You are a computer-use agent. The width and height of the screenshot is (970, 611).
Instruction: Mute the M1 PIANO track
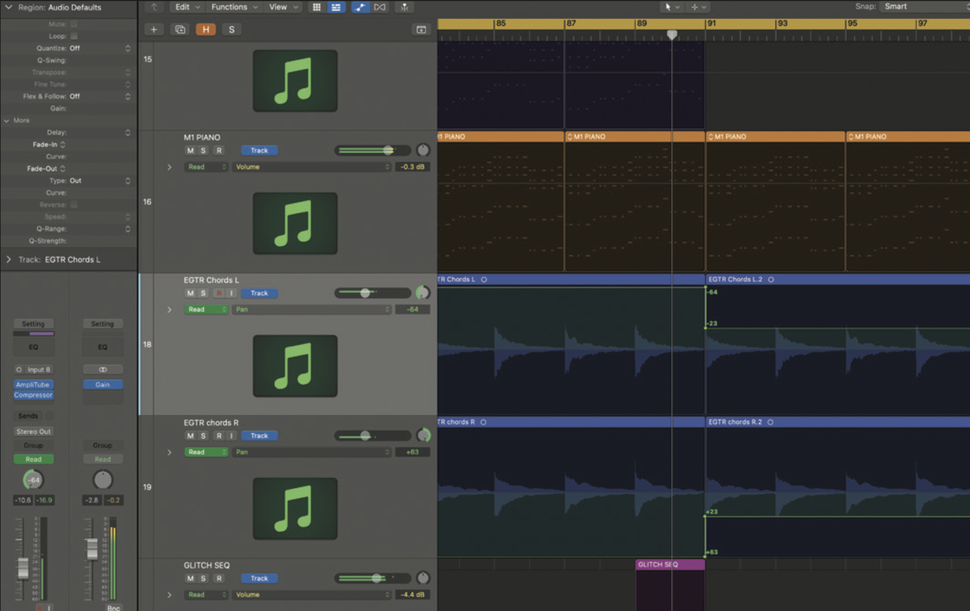tap(189, 150)
